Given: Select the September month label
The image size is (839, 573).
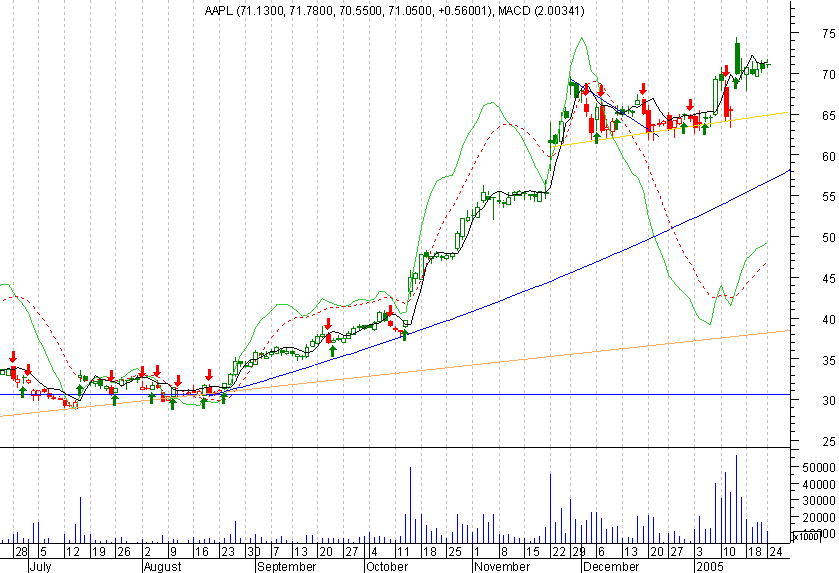Looking at the screenshot, I should click(287, 567).
